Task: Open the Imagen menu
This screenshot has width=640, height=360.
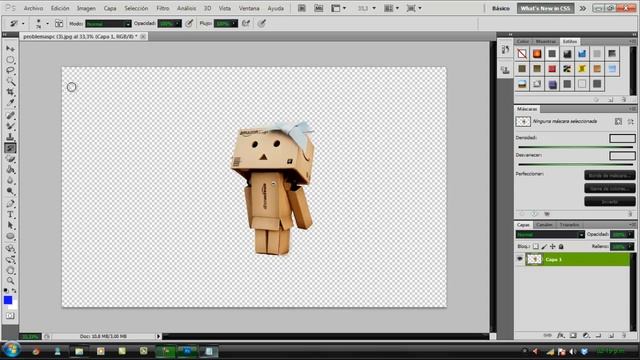Action: click(x=86, y=8)
